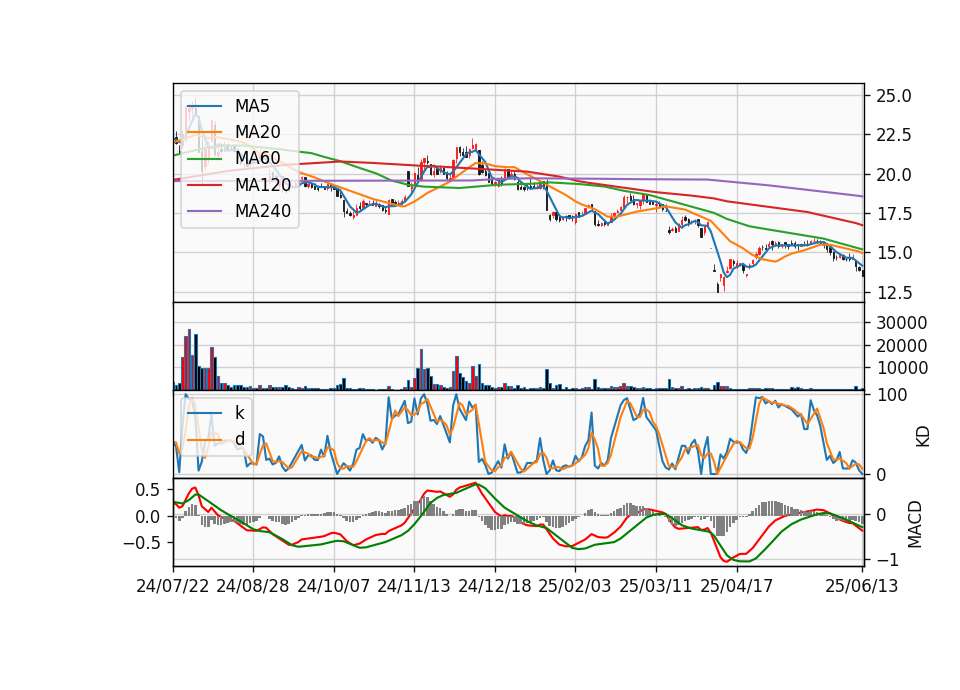
Task: Click the −0.5 MACD left axis tick
Action: click(x=141, y=543)
